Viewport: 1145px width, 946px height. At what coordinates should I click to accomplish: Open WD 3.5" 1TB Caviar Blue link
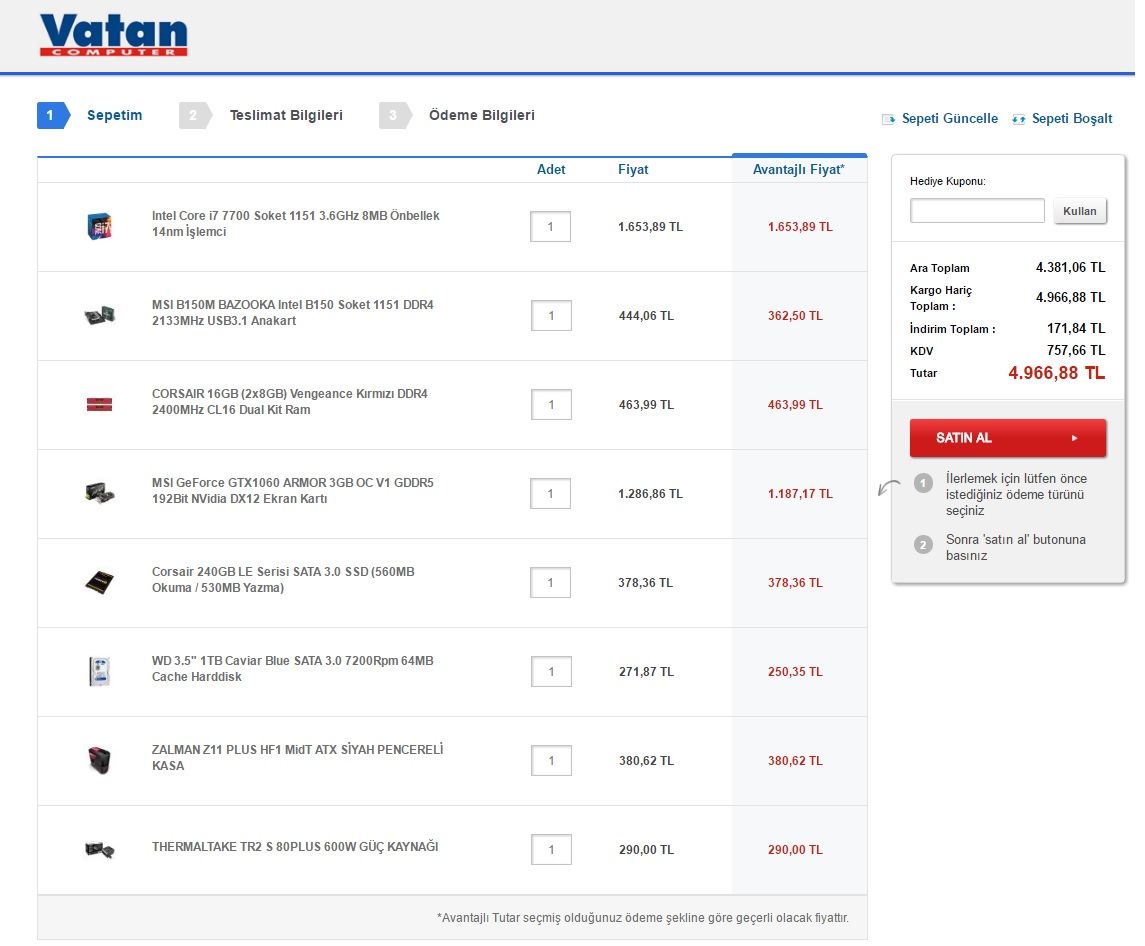tap(293, 668)
